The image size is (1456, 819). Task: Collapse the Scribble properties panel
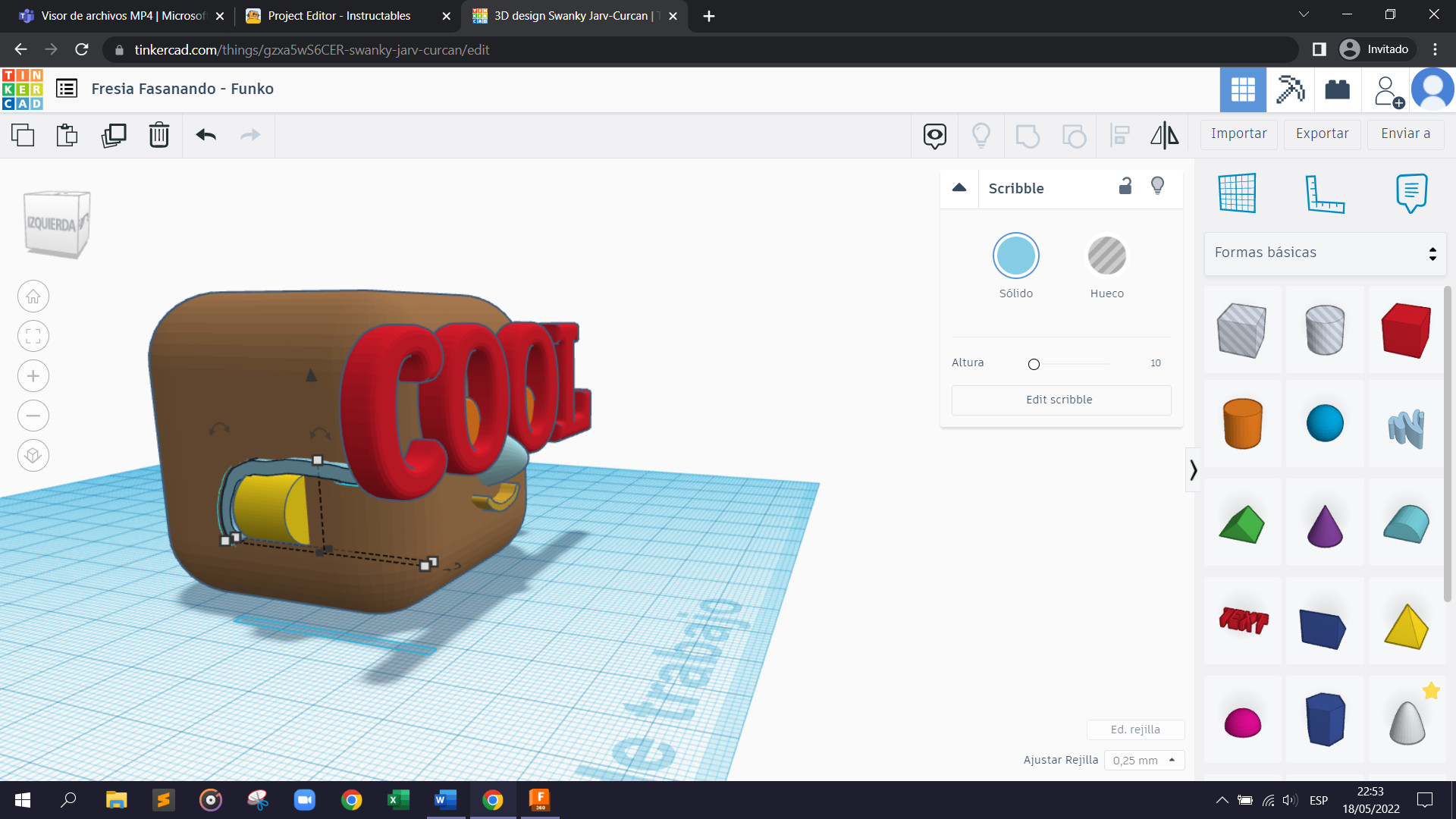pyautogui.click(x=959, y=188)
